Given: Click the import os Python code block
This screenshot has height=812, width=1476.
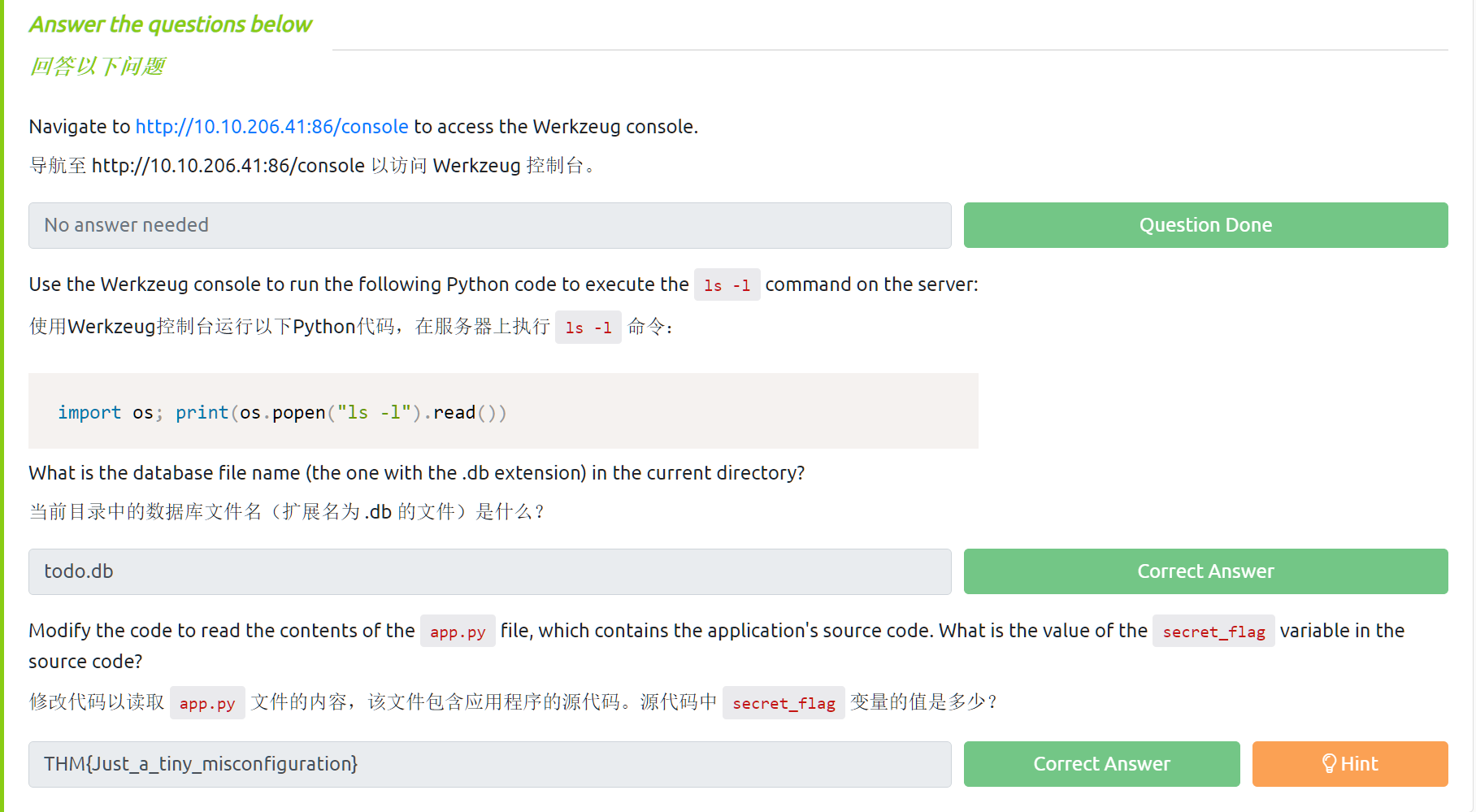Looking at the screenshot, I should pyautogui.click(x=282, y=413).
